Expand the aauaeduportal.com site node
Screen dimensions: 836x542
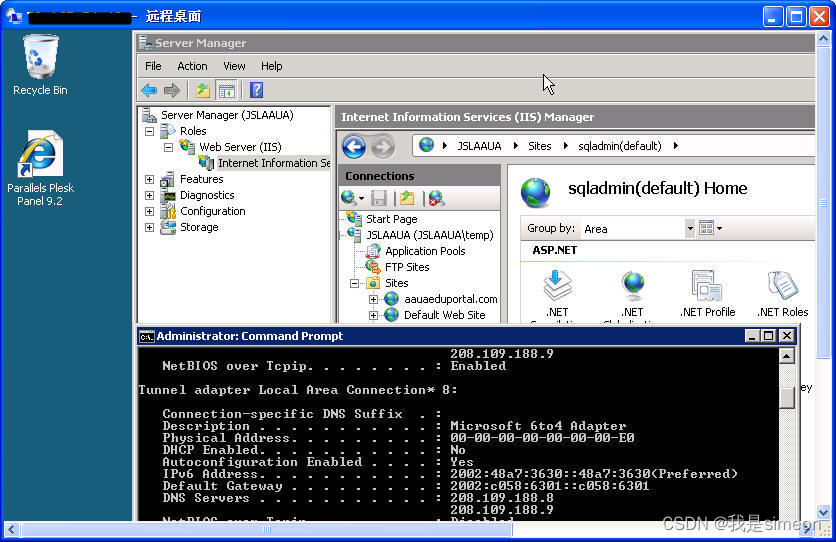point(374,300)
